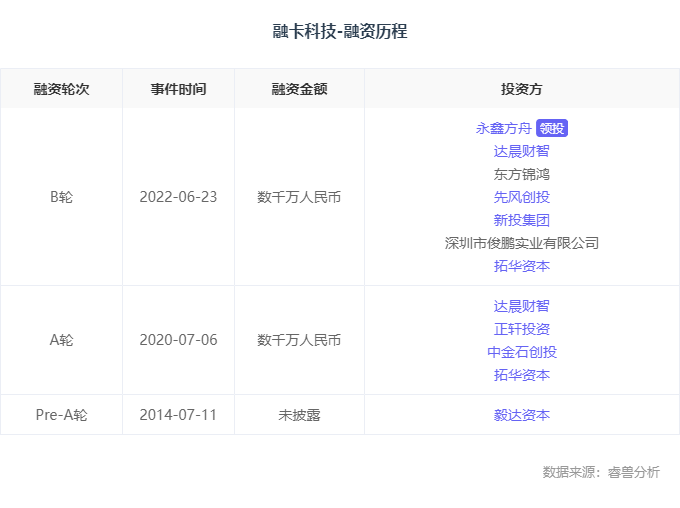This screenshot has width=680, height=508.
Task: Select 东方锦鸿 investor text
Action: pyautogui.click(x=522, y=174)
